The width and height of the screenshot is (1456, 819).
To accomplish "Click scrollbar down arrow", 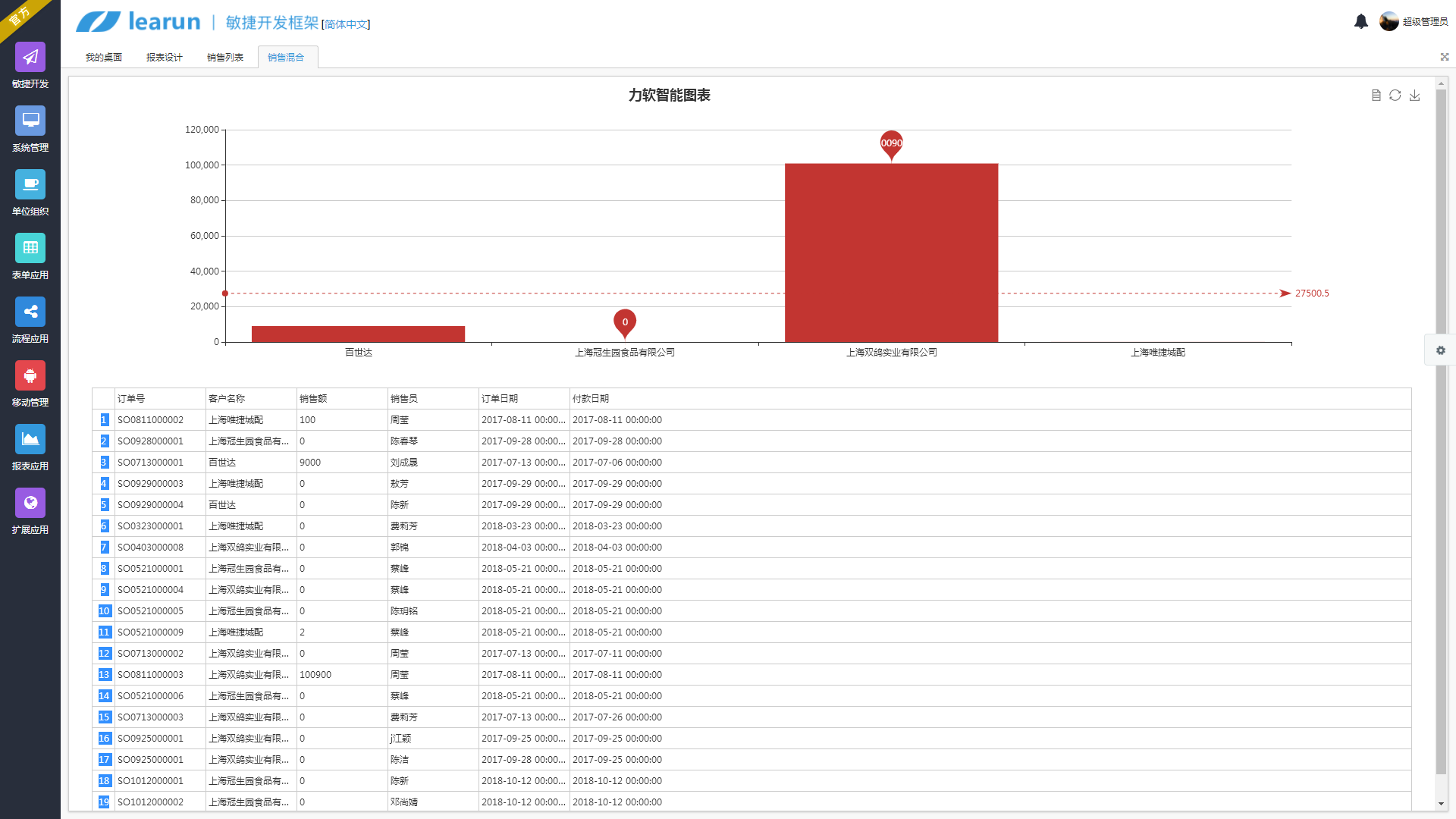I will (1442, 804).
